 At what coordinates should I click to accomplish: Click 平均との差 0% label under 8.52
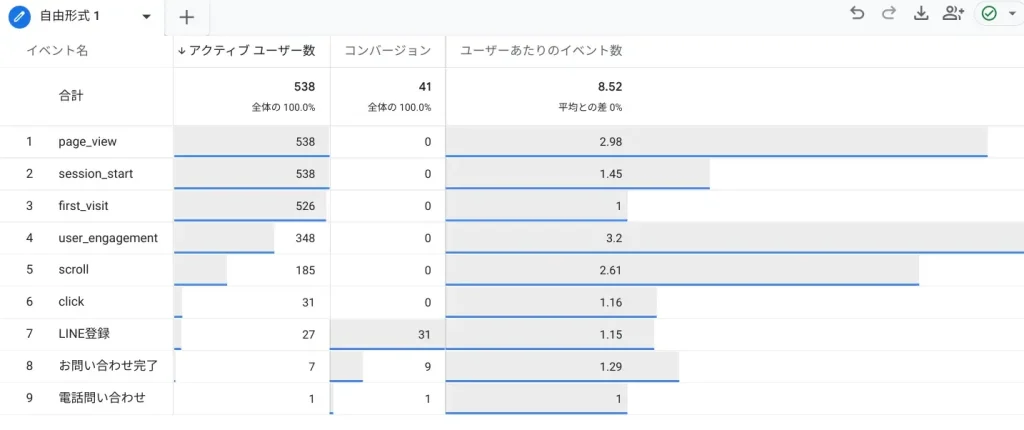pos(590,108)
